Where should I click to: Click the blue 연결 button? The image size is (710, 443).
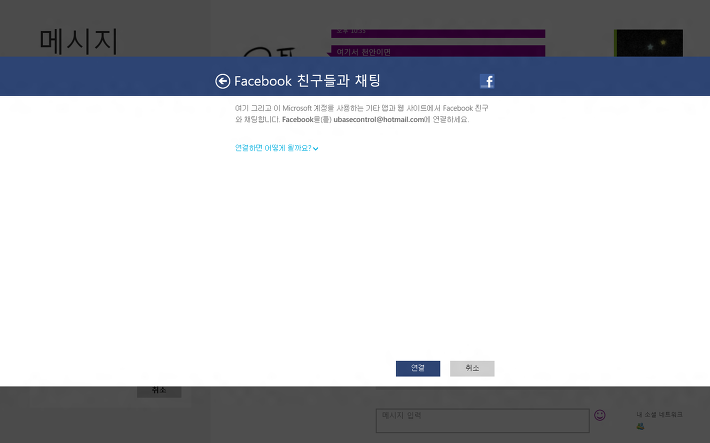[417, 368]
